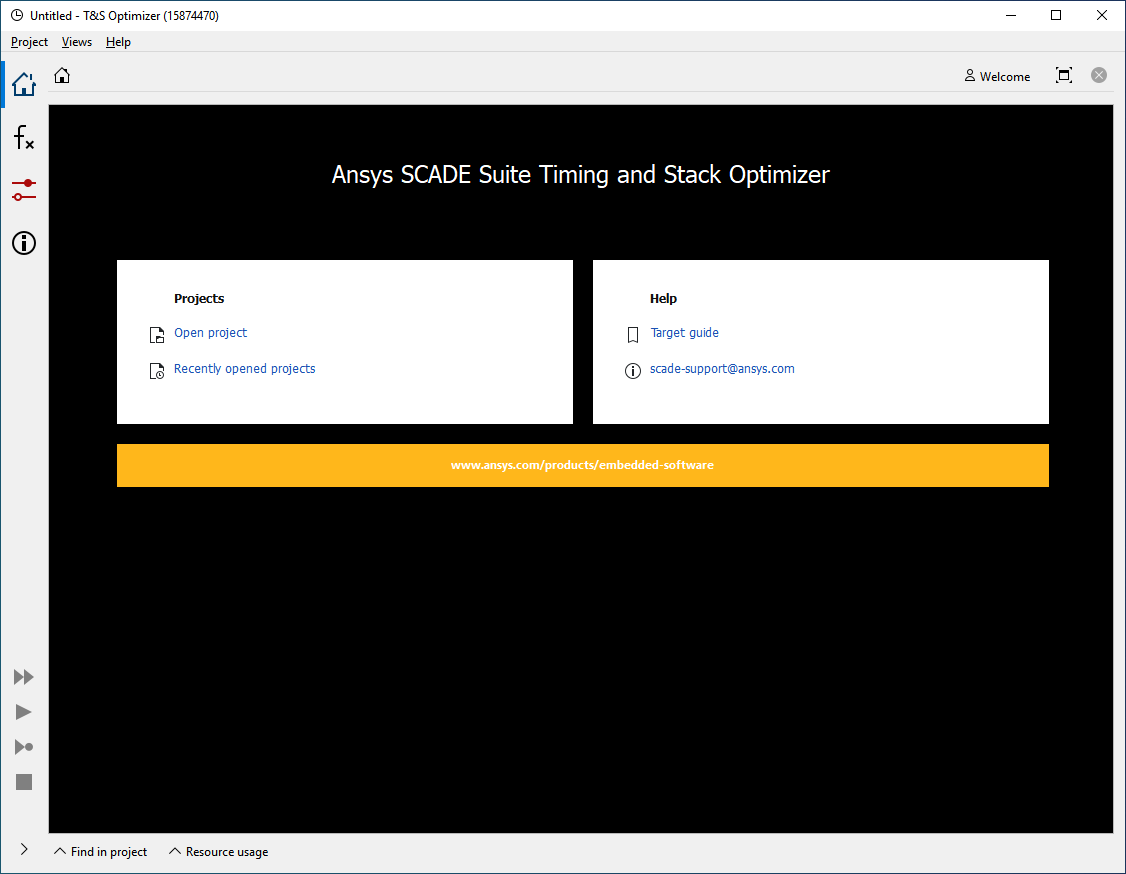Expand the sidebar with the bottom chevron

24,849
